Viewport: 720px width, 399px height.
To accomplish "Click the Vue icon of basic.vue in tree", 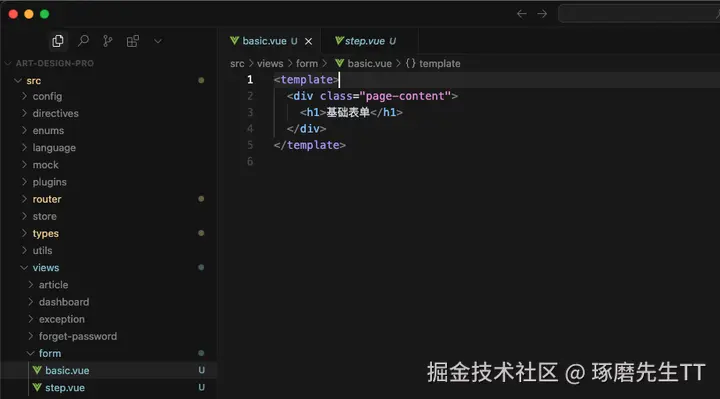I will click(37, 370).
